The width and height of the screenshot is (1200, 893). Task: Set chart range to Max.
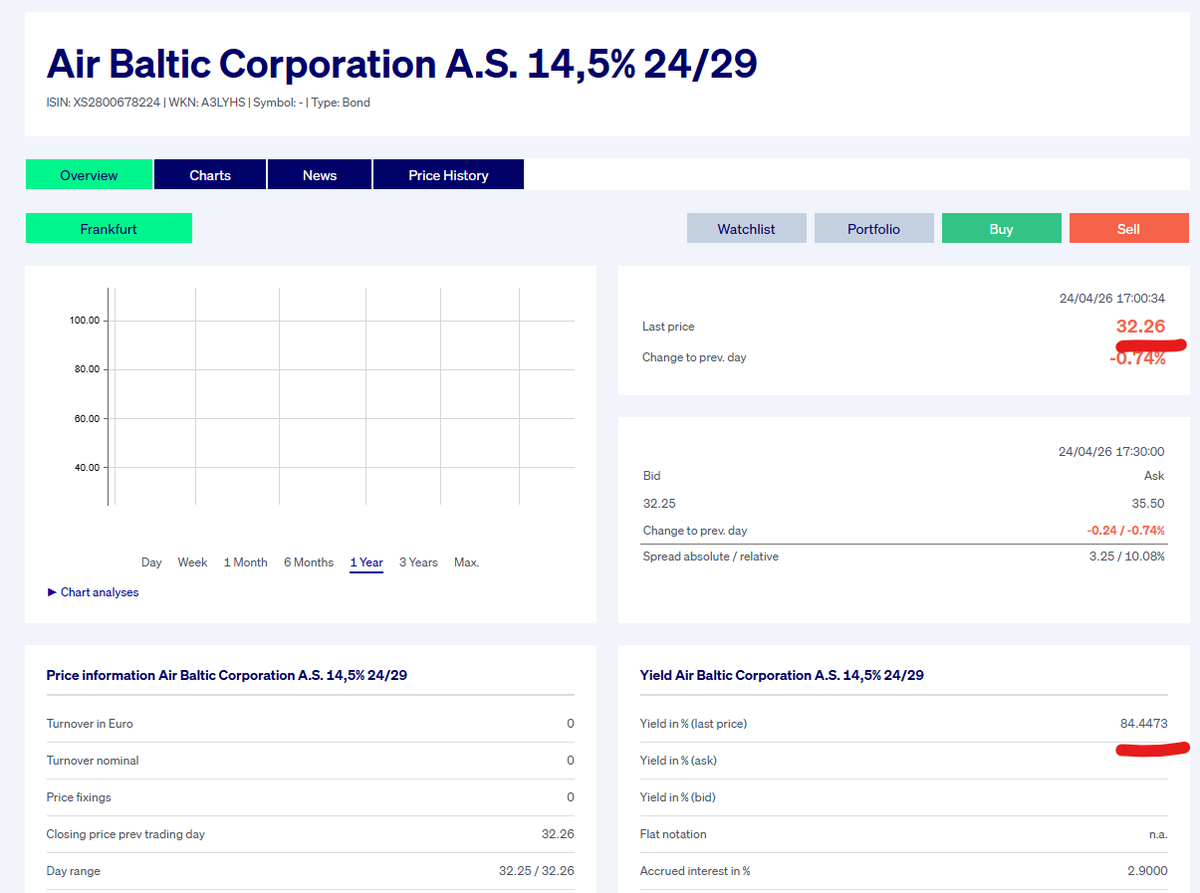(466, 563)
